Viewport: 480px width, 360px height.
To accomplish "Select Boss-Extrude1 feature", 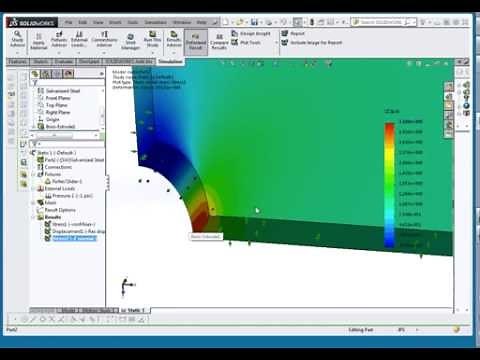I will (56, 126).
